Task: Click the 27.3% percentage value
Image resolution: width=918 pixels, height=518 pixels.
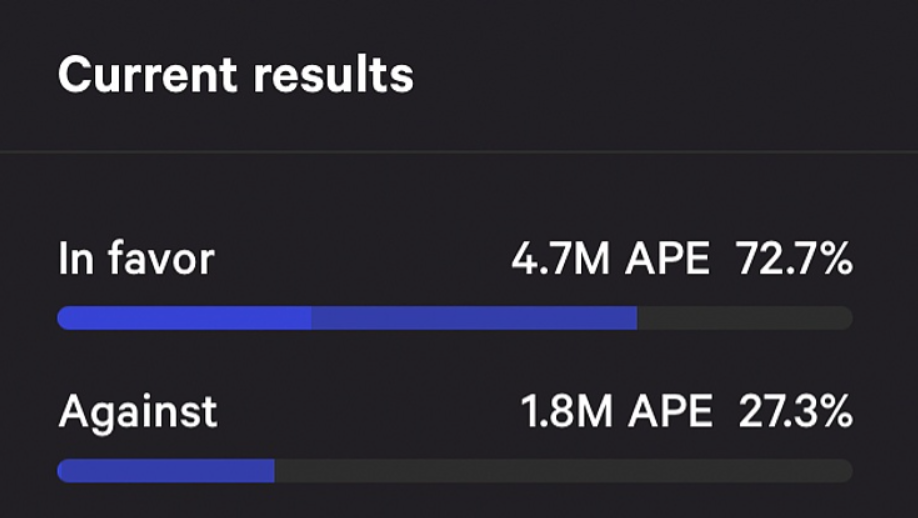Action: click(796, 411)
